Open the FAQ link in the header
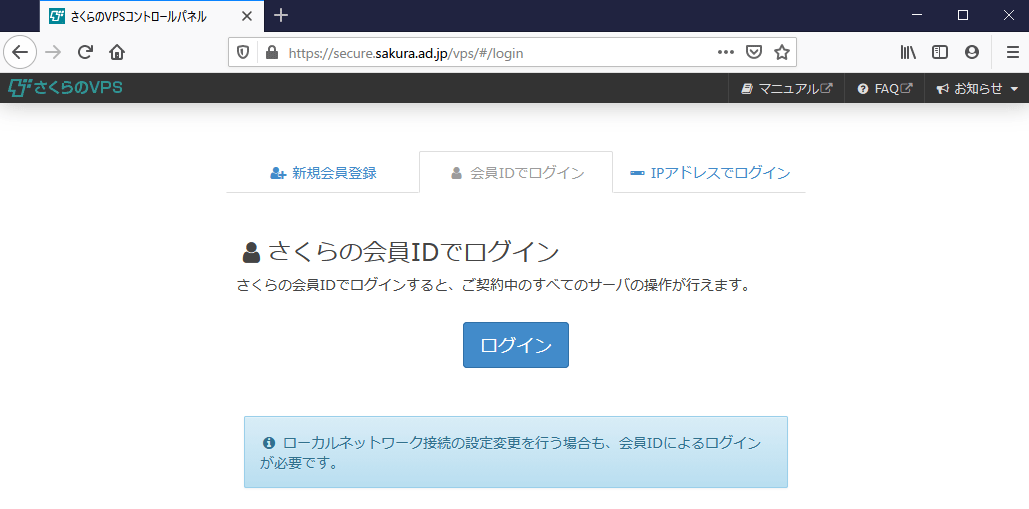This screenshot has width=1029, height=509. click(x=884, y=89)
